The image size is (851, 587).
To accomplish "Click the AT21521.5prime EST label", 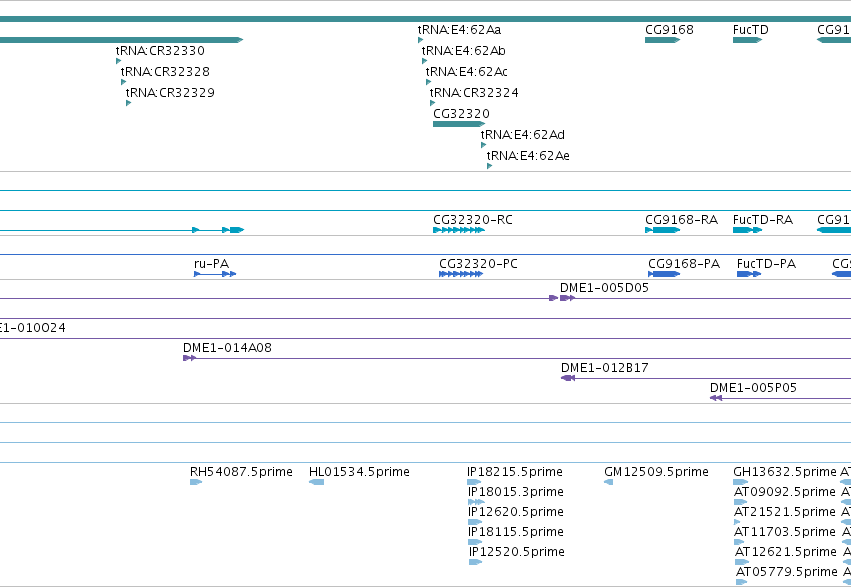I will [785, 512].
